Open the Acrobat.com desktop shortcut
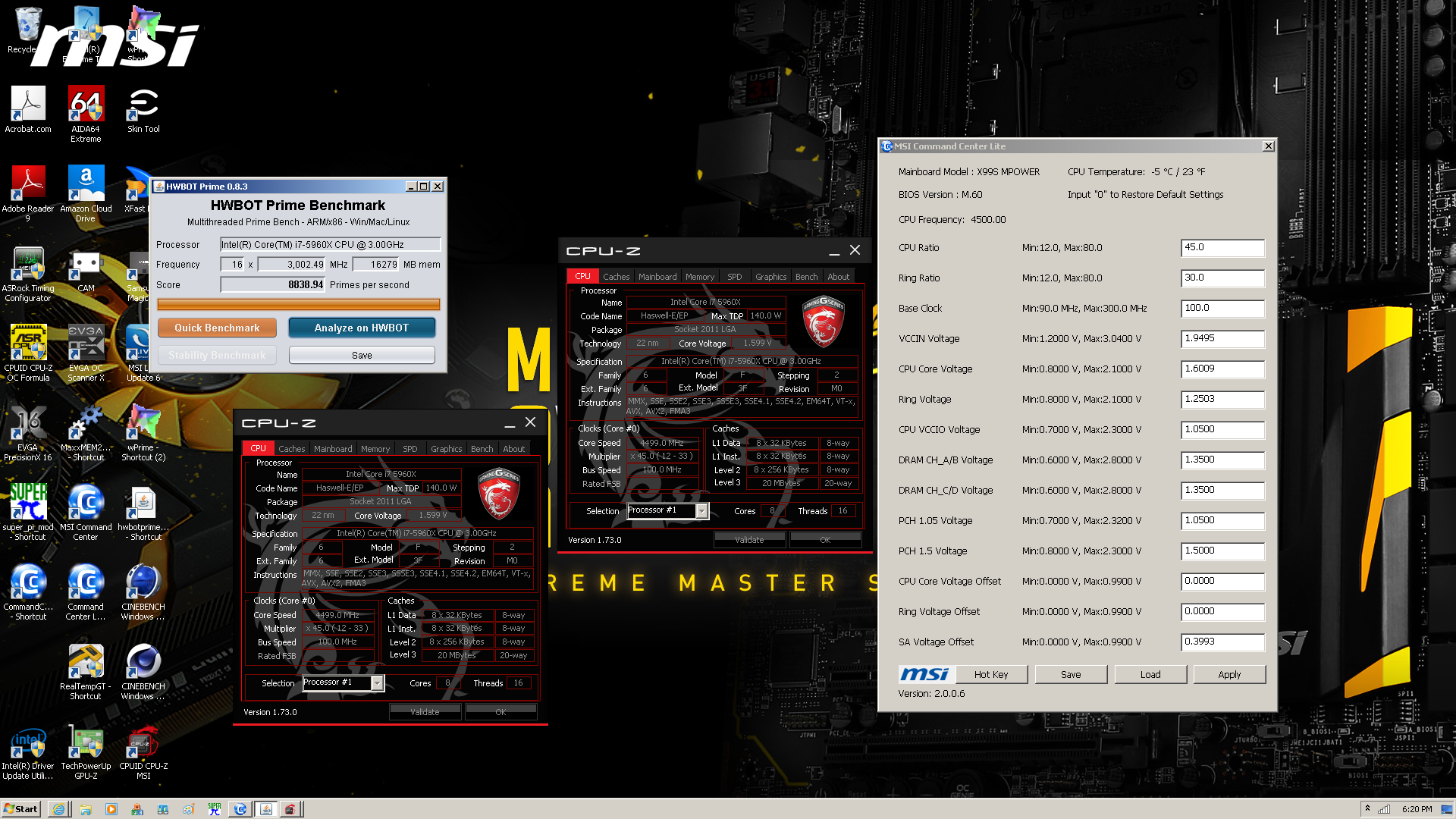The image size is (1456, 819). point(28,108)
